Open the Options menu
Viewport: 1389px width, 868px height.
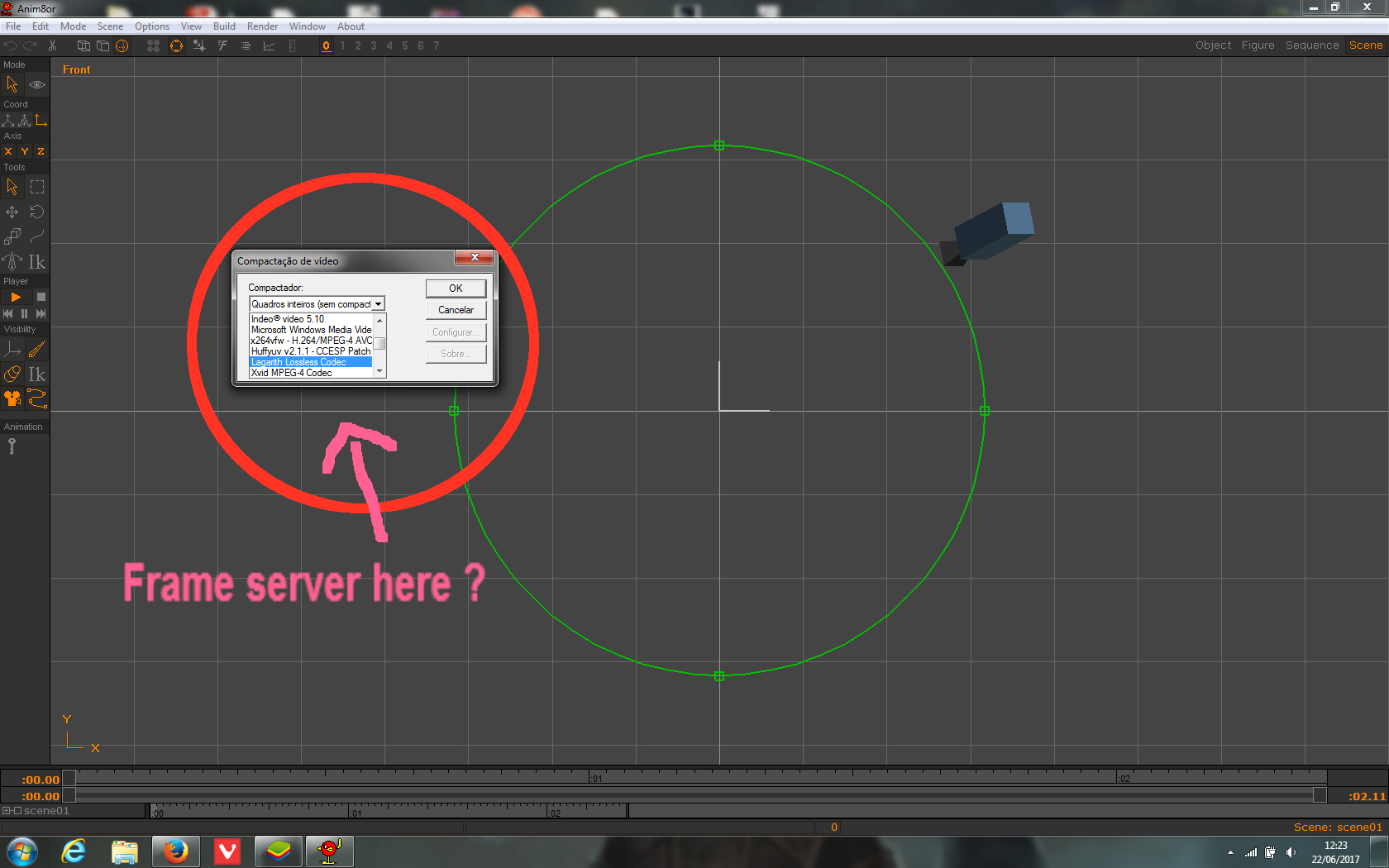152,26
